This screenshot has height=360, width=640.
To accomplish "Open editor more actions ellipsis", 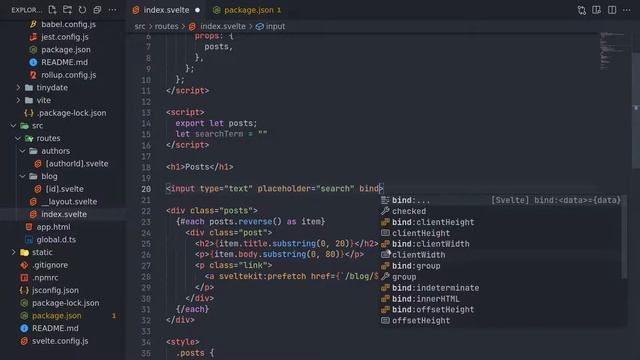I will (x=627, y=10).
